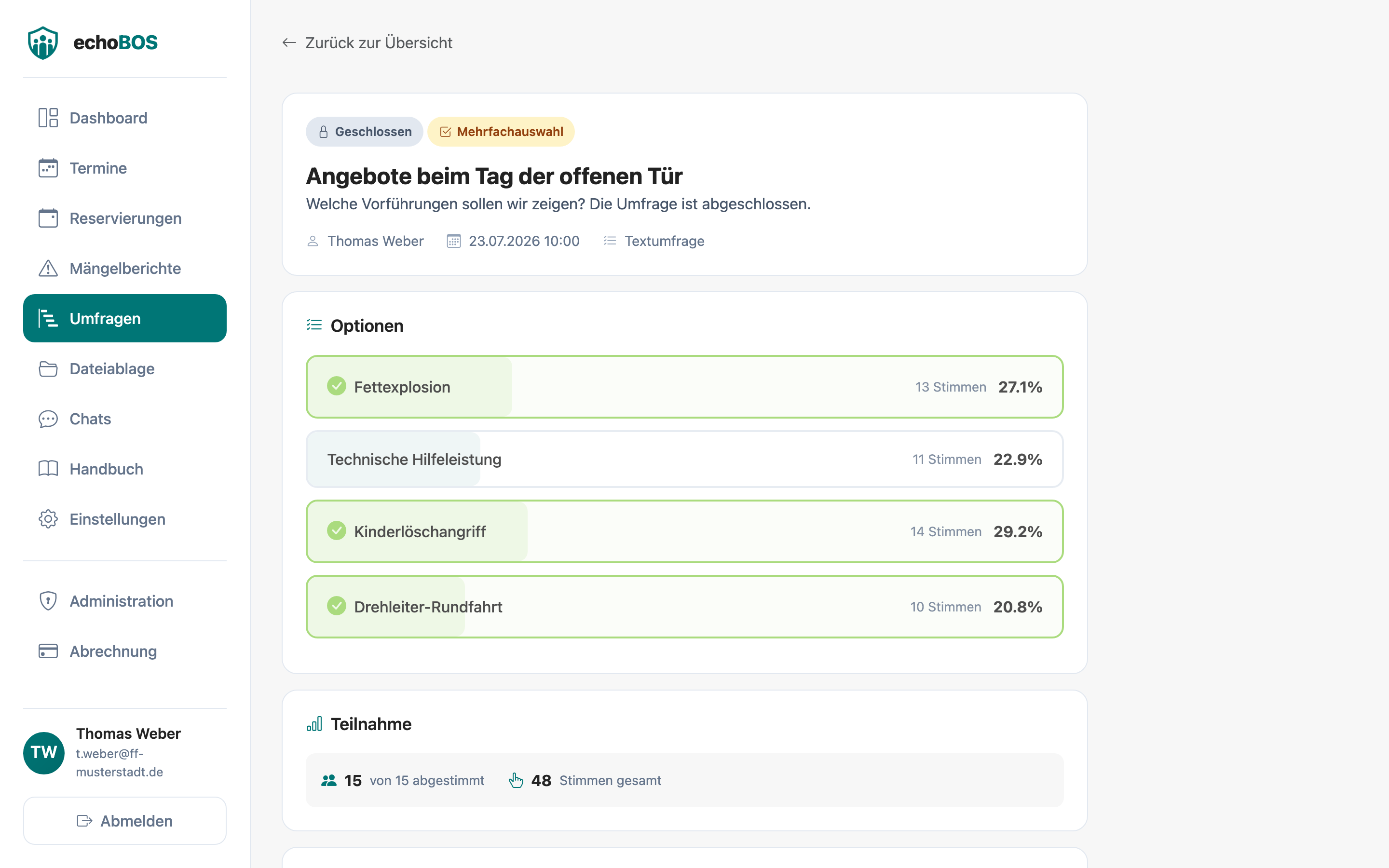Click the Einstellungen gear icon

pyautogui.click(x=48, y=519)
